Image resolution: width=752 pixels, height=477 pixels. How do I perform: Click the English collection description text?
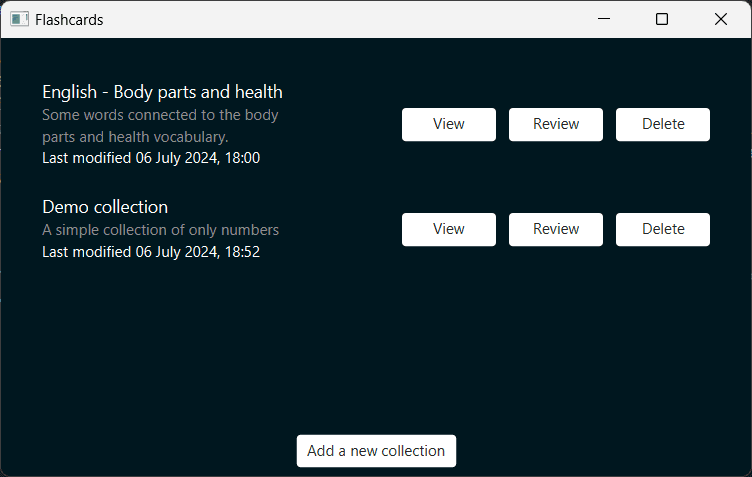pos(160,126)
